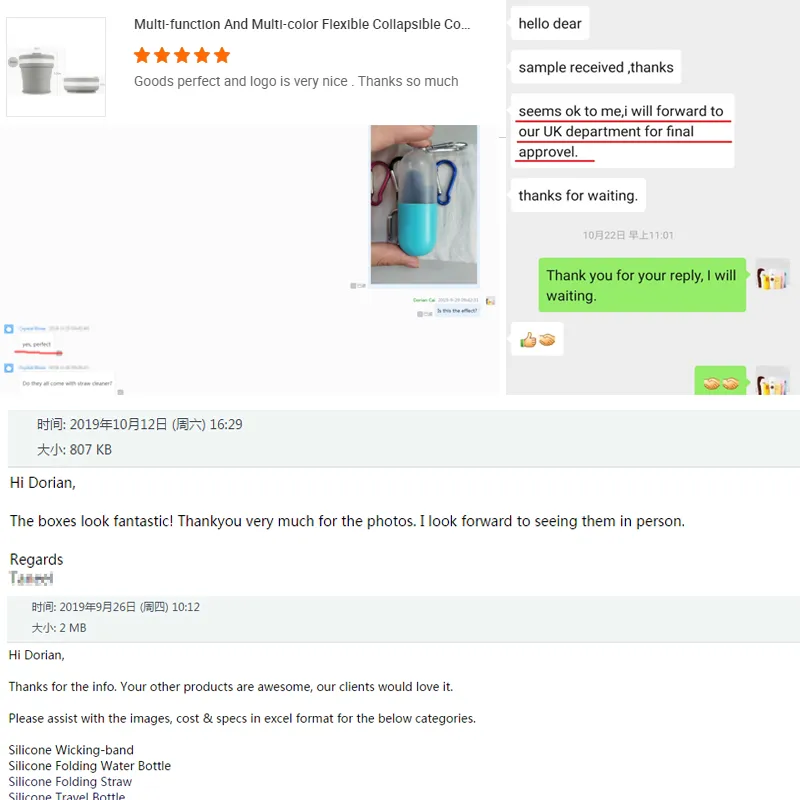Screen dimensions: 800x800
Task: Click the blue contact icon above 'yes, perfect'
Action: tap(9, 329)
